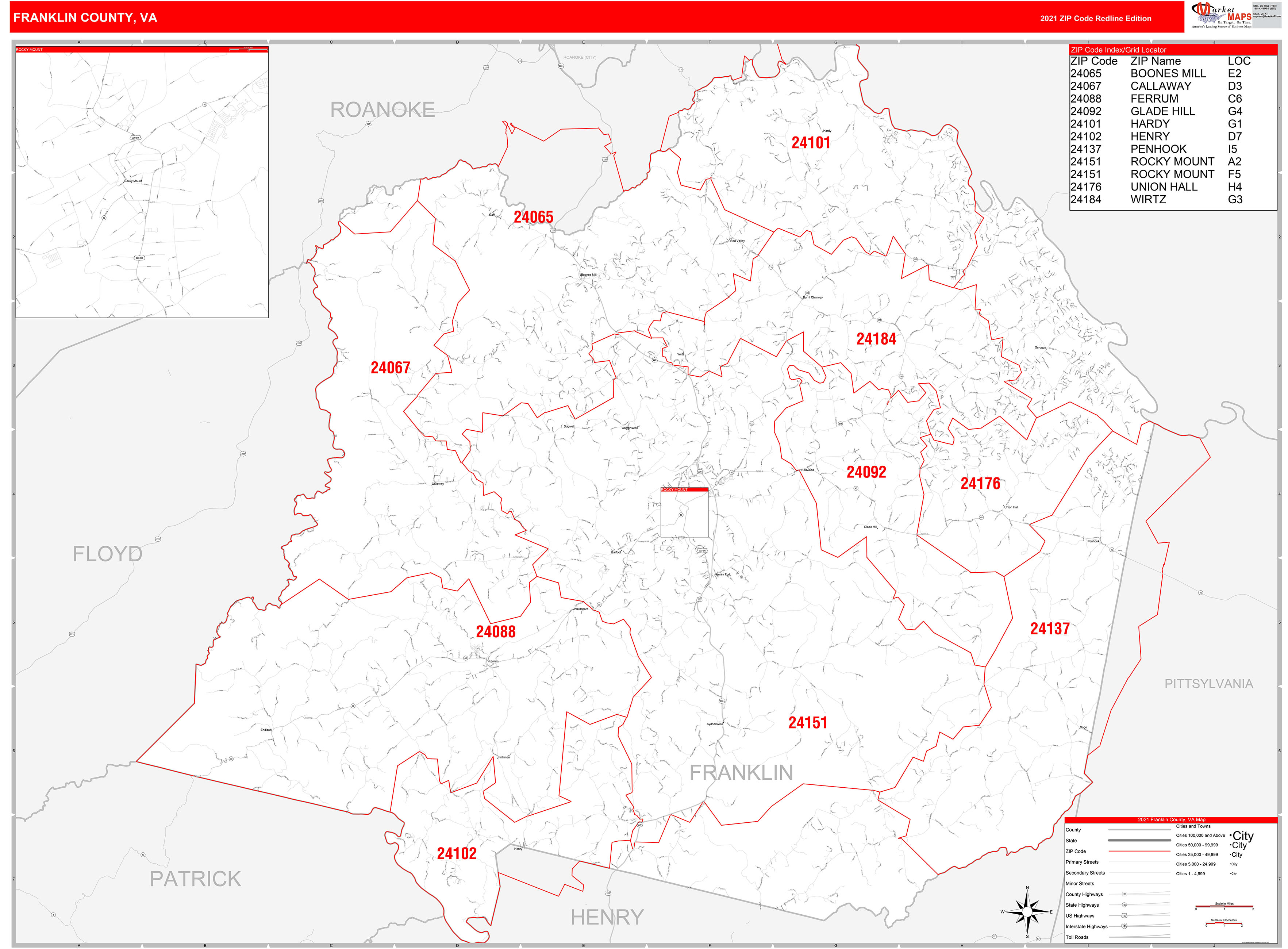Click the 2021 Franklin County, VA Map legend title

click(1171, 820)
